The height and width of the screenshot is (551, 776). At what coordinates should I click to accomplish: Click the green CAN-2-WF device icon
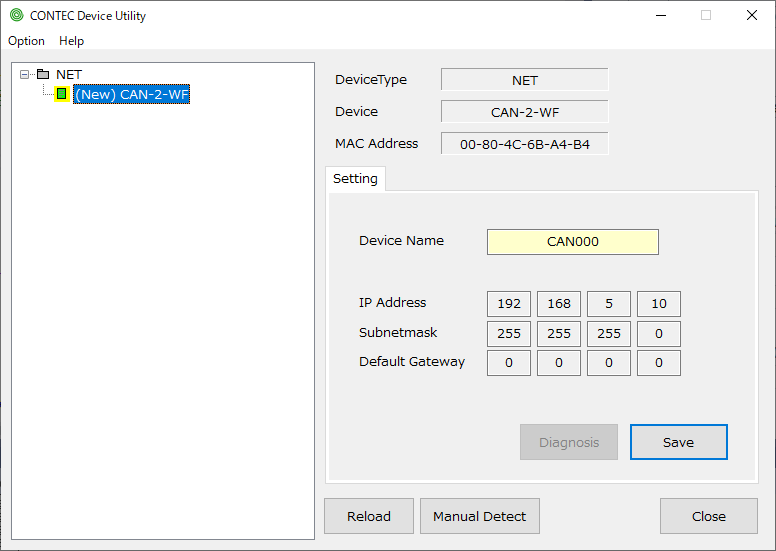[x=62, y=94]
